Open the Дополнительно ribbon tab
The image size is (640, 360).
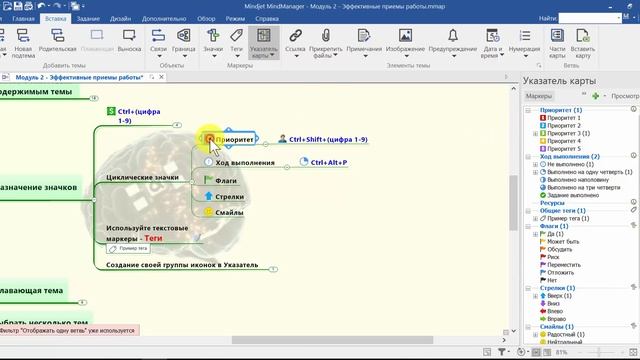164,19
